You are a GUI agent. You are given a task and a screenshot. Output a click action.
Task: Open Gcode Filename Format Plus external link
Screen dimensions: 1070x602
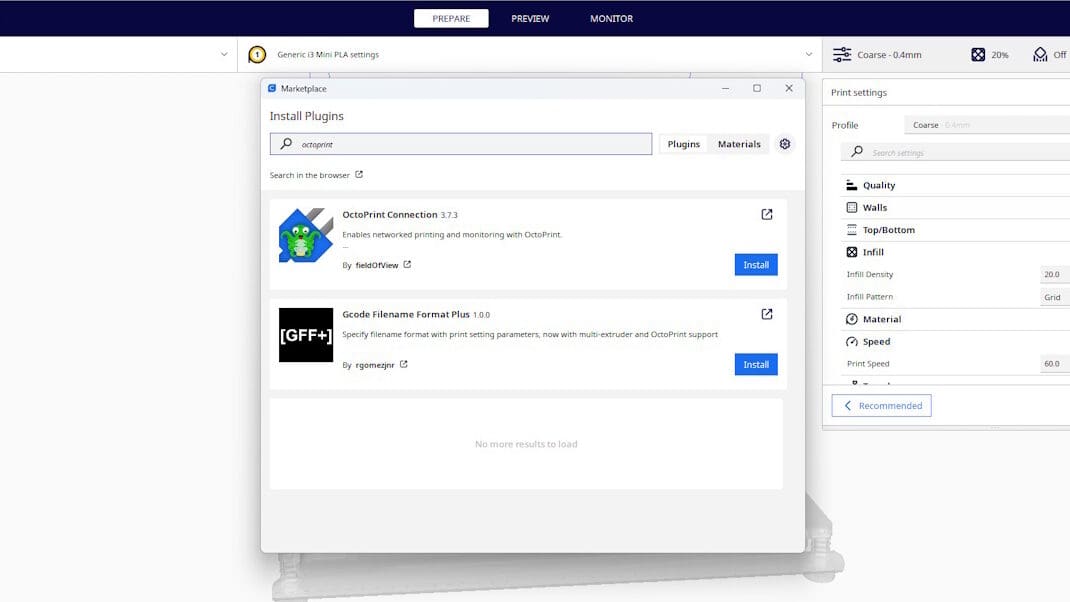767,314
